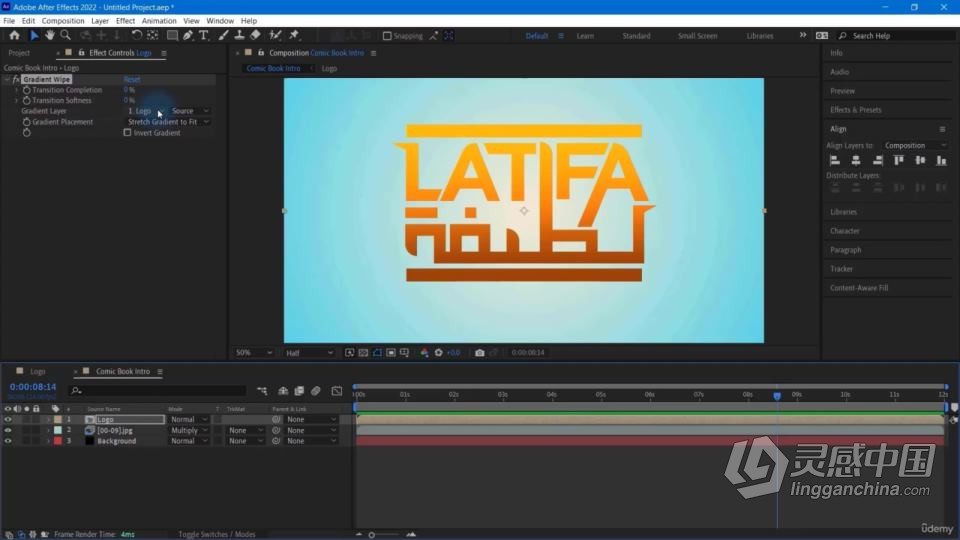The height and width of the screenshot is (540, 960).
Task: Open the Composition menu
Action: click(x=63, y=21)
